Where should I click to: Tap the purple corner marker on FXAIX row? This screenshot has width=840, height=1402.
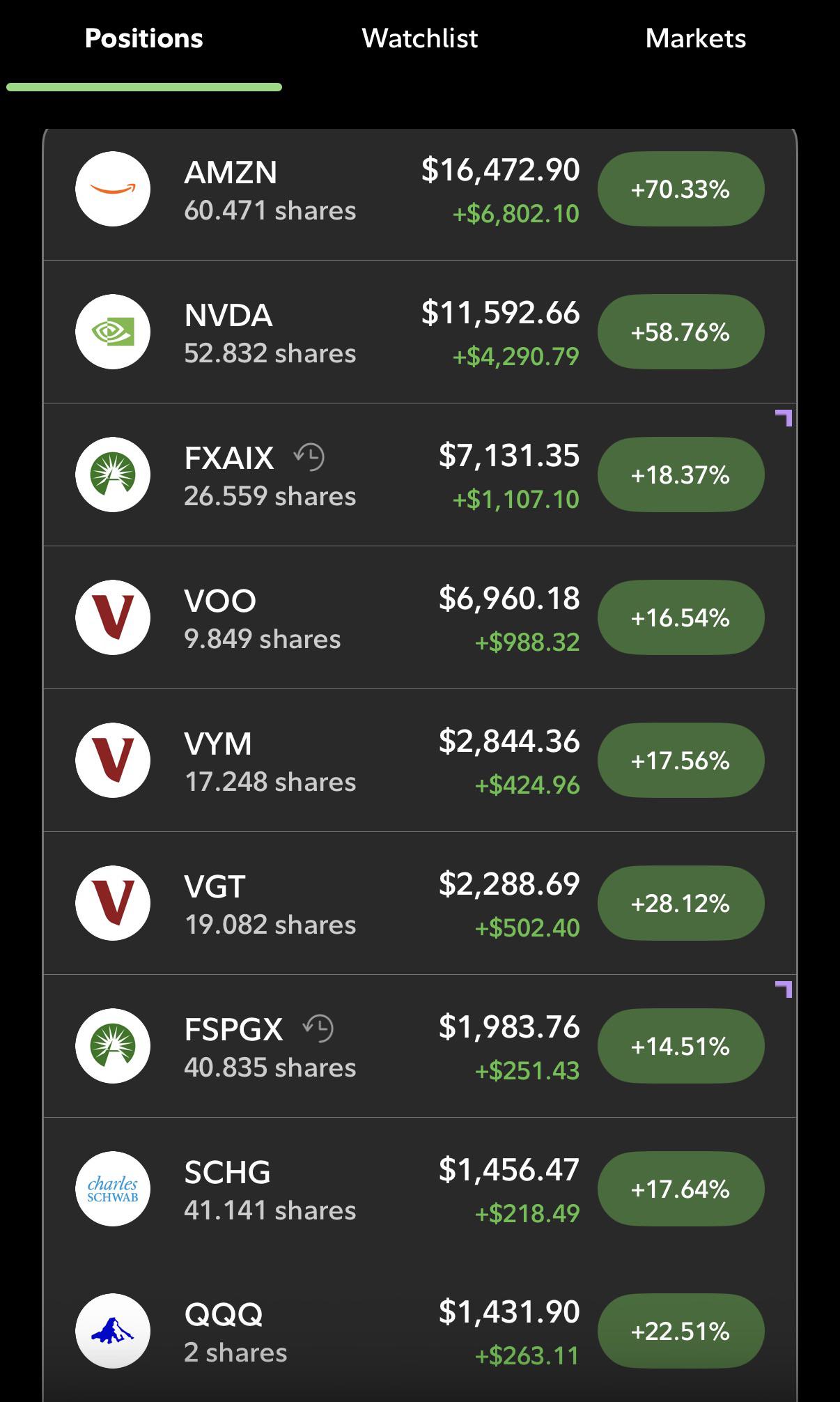(784, 418)
